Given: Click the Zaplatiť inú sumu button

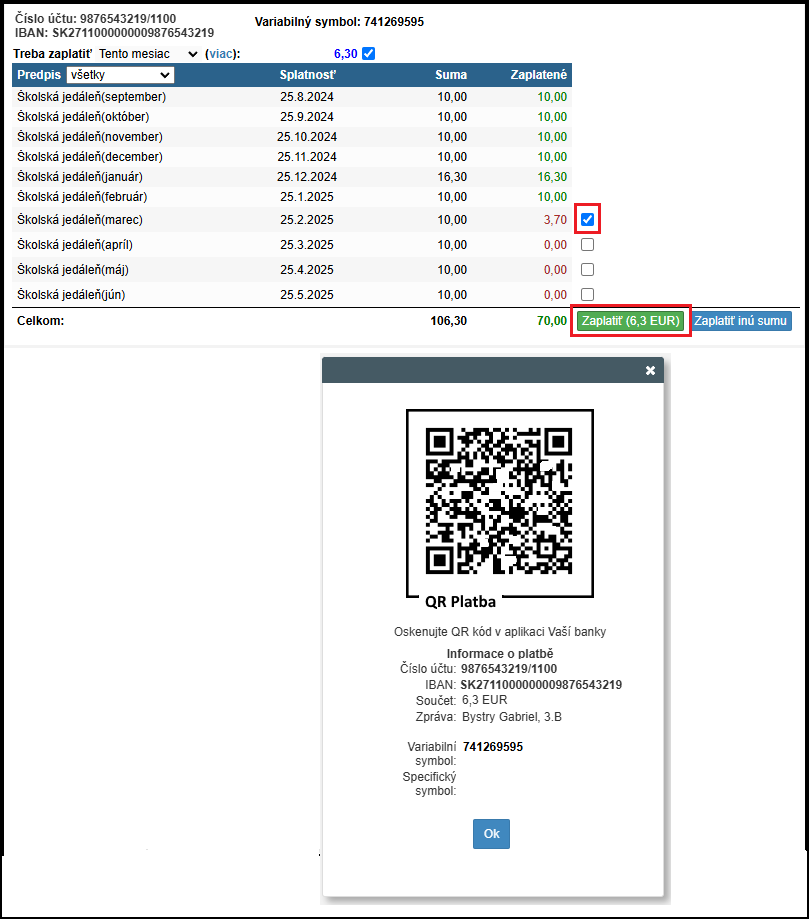Looking at the screenshot, I should [740, 321].
